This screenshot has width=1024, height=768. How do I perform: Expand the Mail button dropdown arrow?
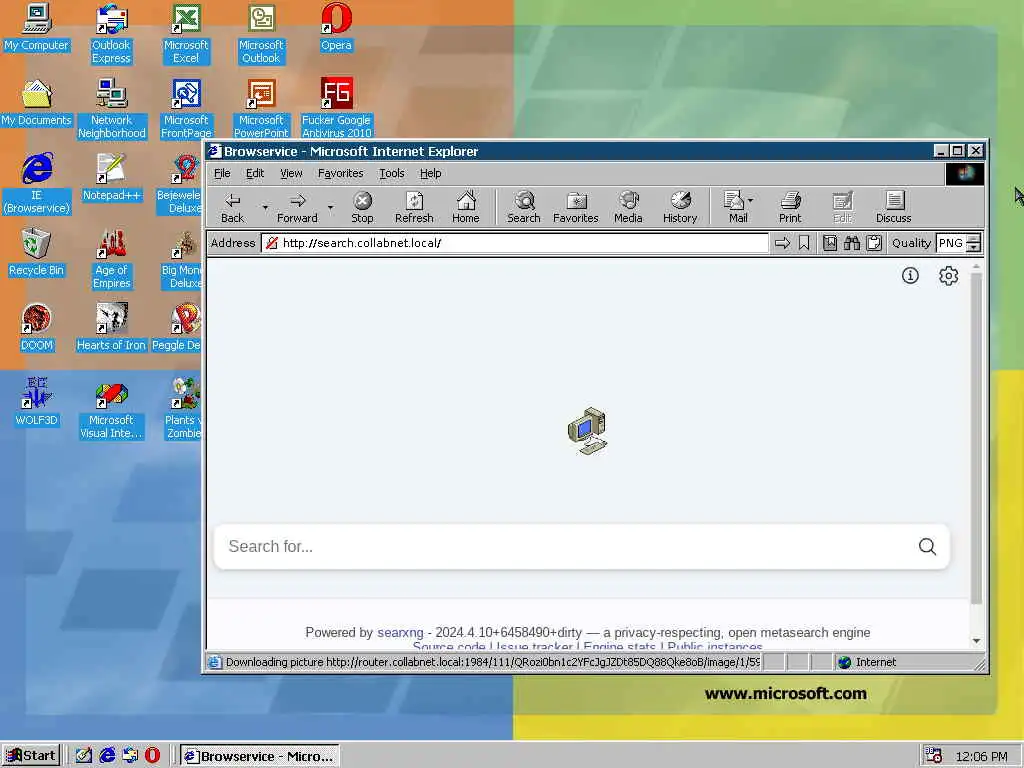tap(750, 200)
